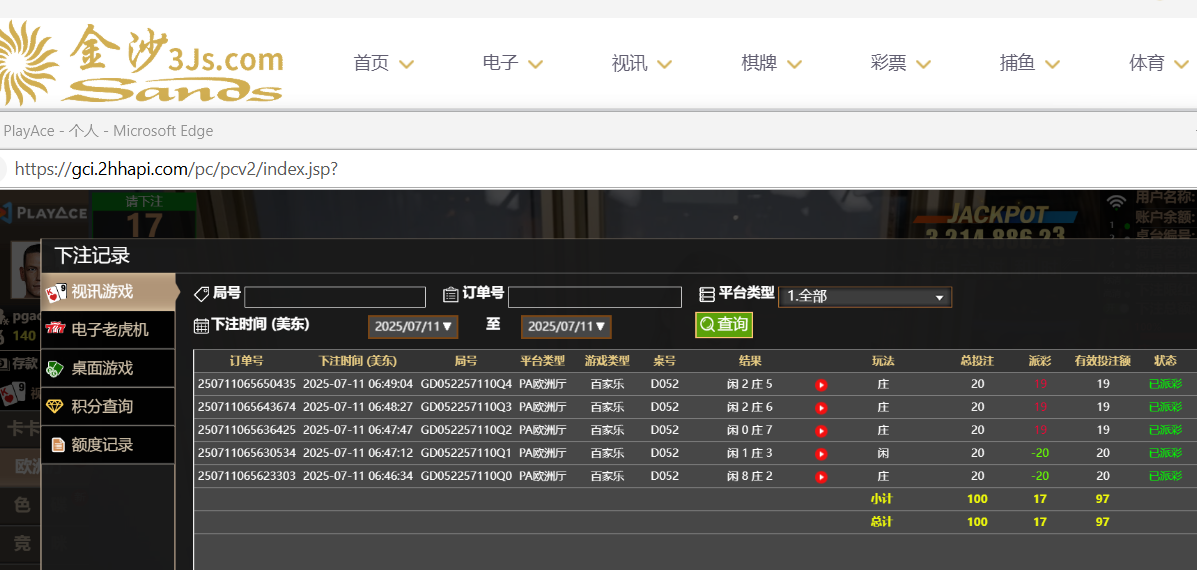This screenshot has width=1197, height=570.
Task: Select the 额度记录 sidebar tab
Action: 108,444
